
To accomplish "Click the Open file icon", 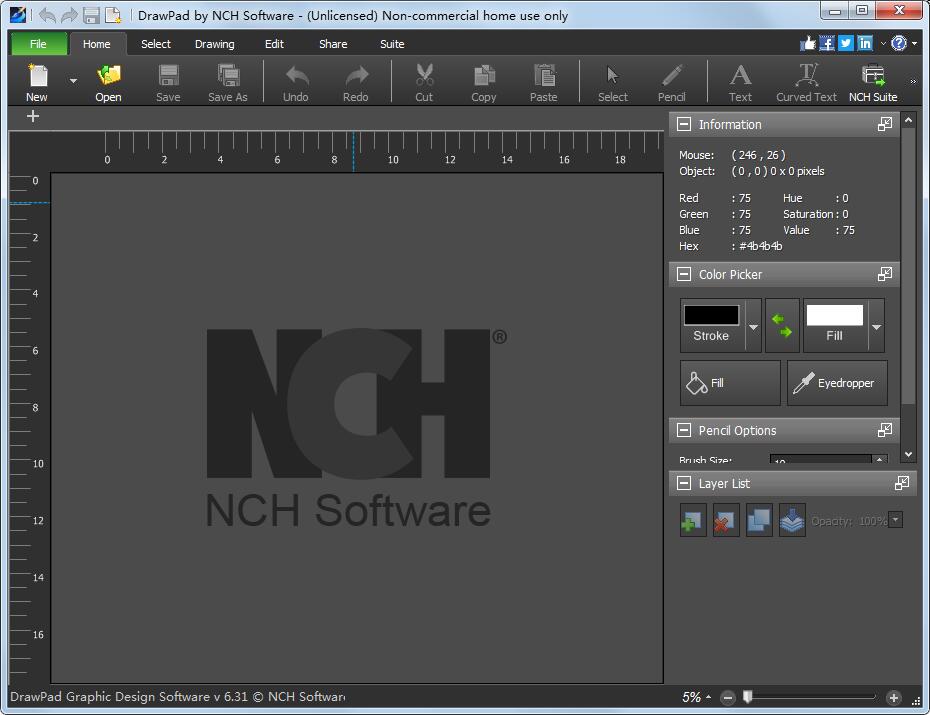I will 109,75.
